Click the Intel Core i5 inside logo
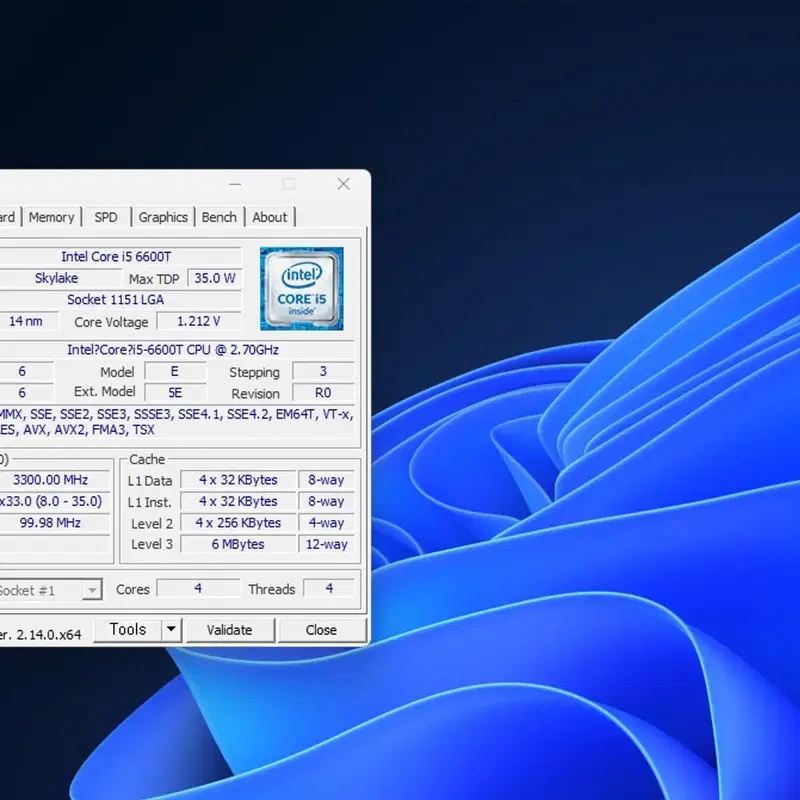The height and width of the screenshot is (800, 800). pos(302,289)
